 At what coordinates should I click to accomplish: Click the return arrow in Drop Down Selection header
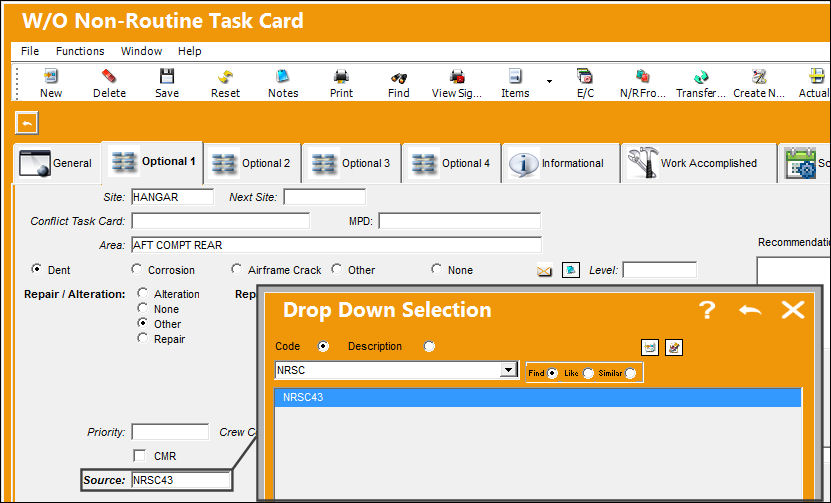750,310
